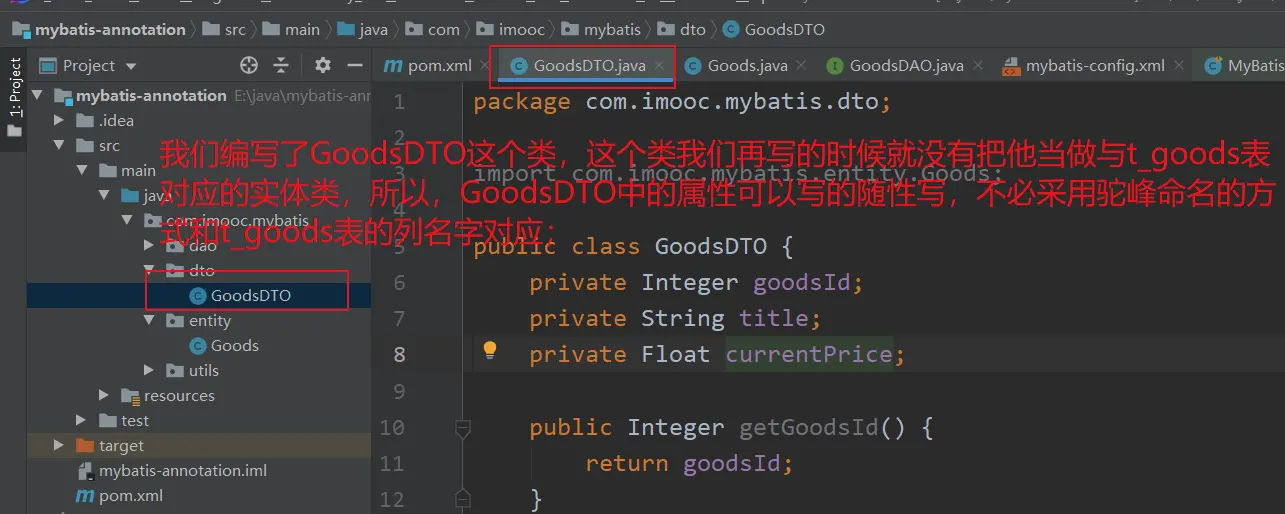Switch to the Goods.java editor tab
This screenshot has height=514, width=1285.
point(746,66)
